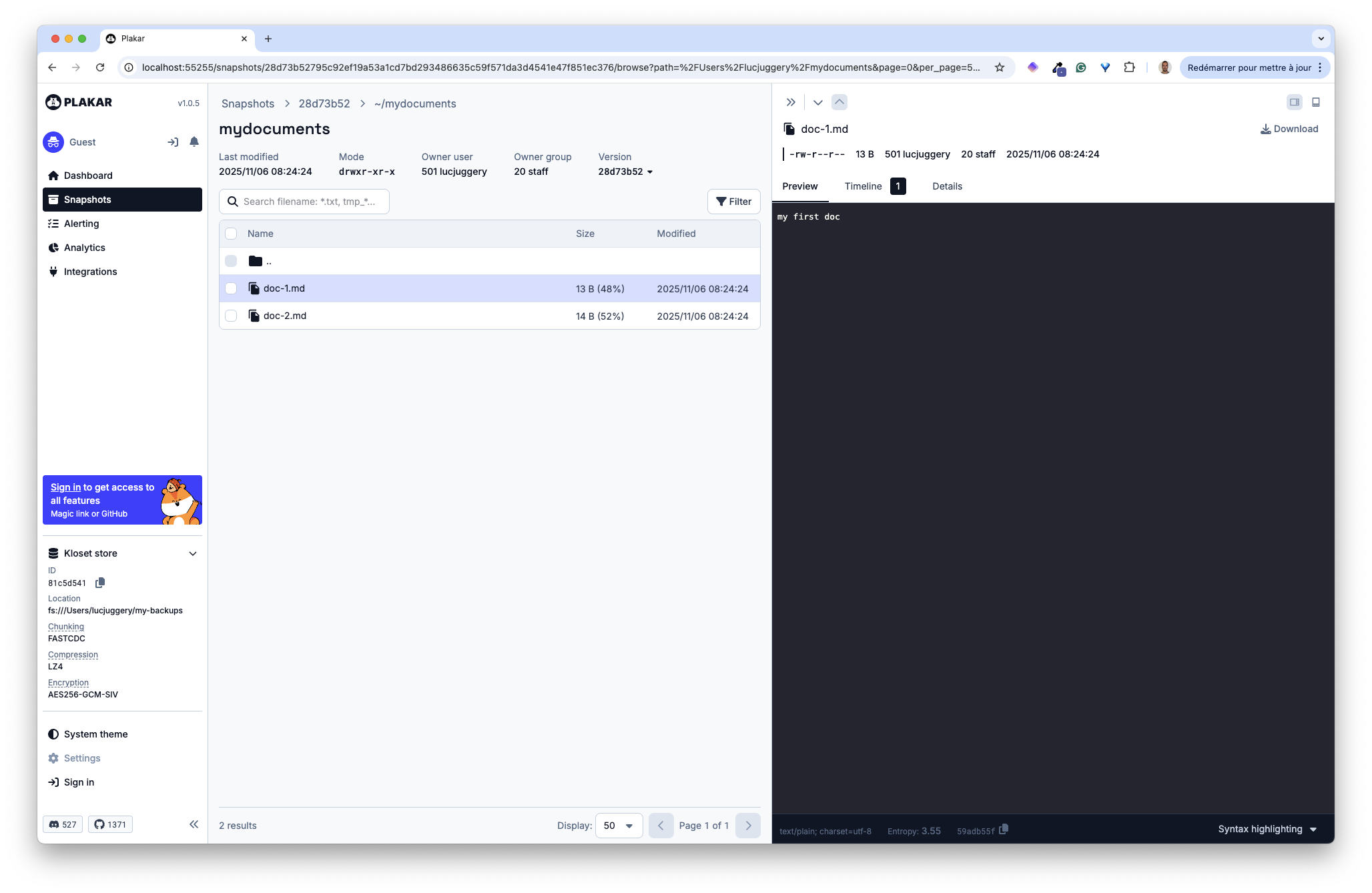Screen dimensions: 1372x893
Task: Close the preview panel with double arrow
Action: [x=791, y=102]
